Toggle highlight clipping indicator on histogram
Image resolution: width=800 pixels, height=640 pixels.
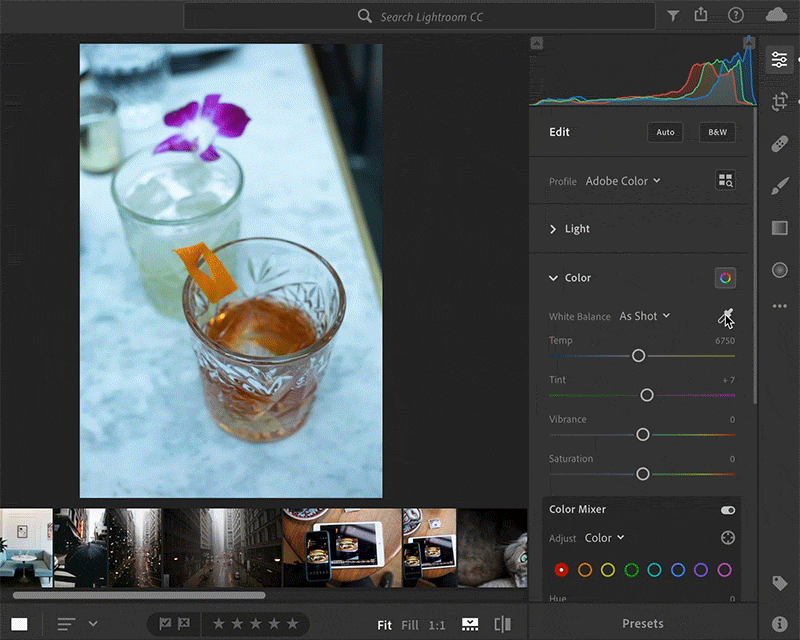point(748,43)
